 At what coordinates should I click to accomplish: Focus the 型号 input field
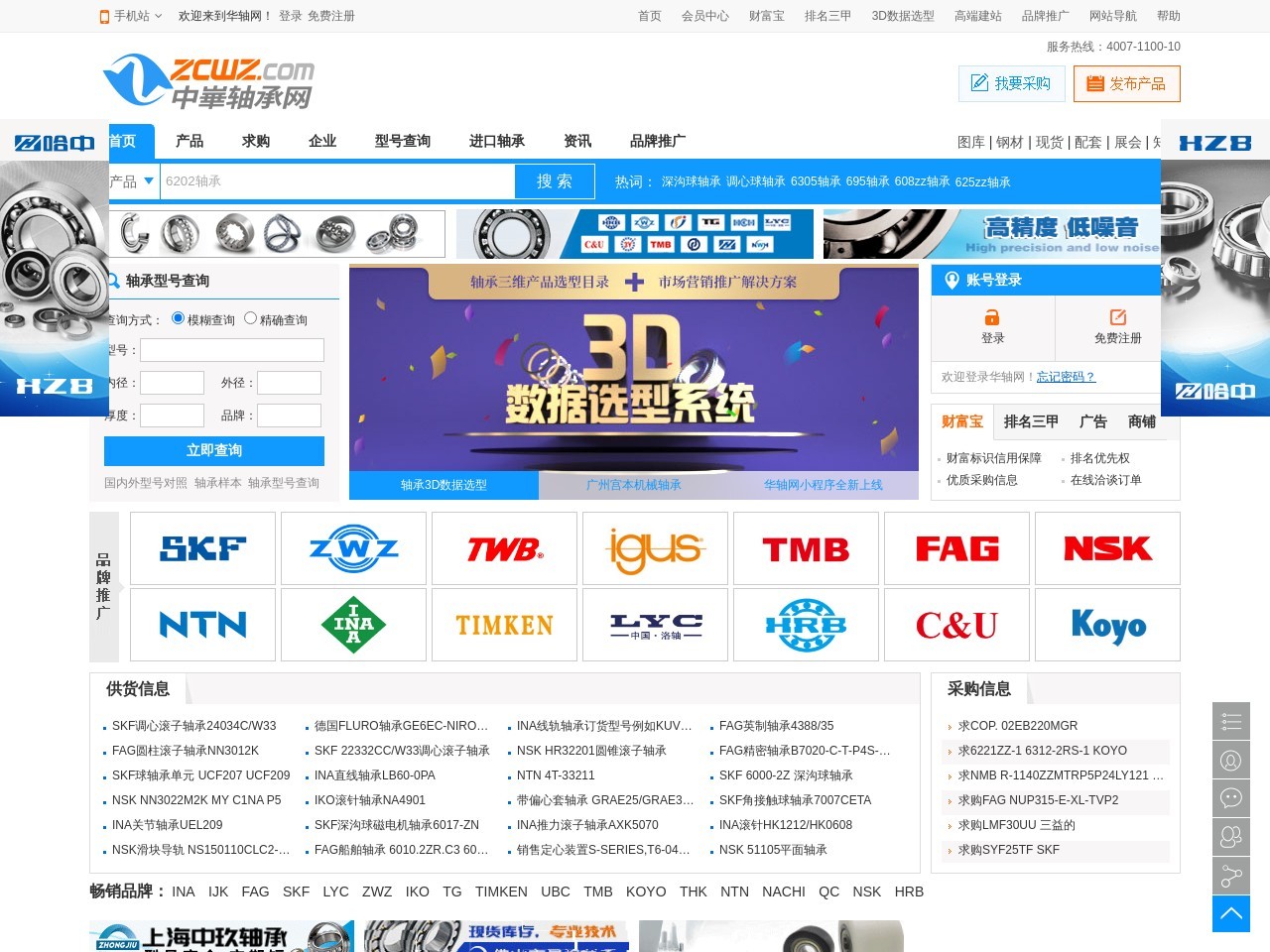pos(232,350)
